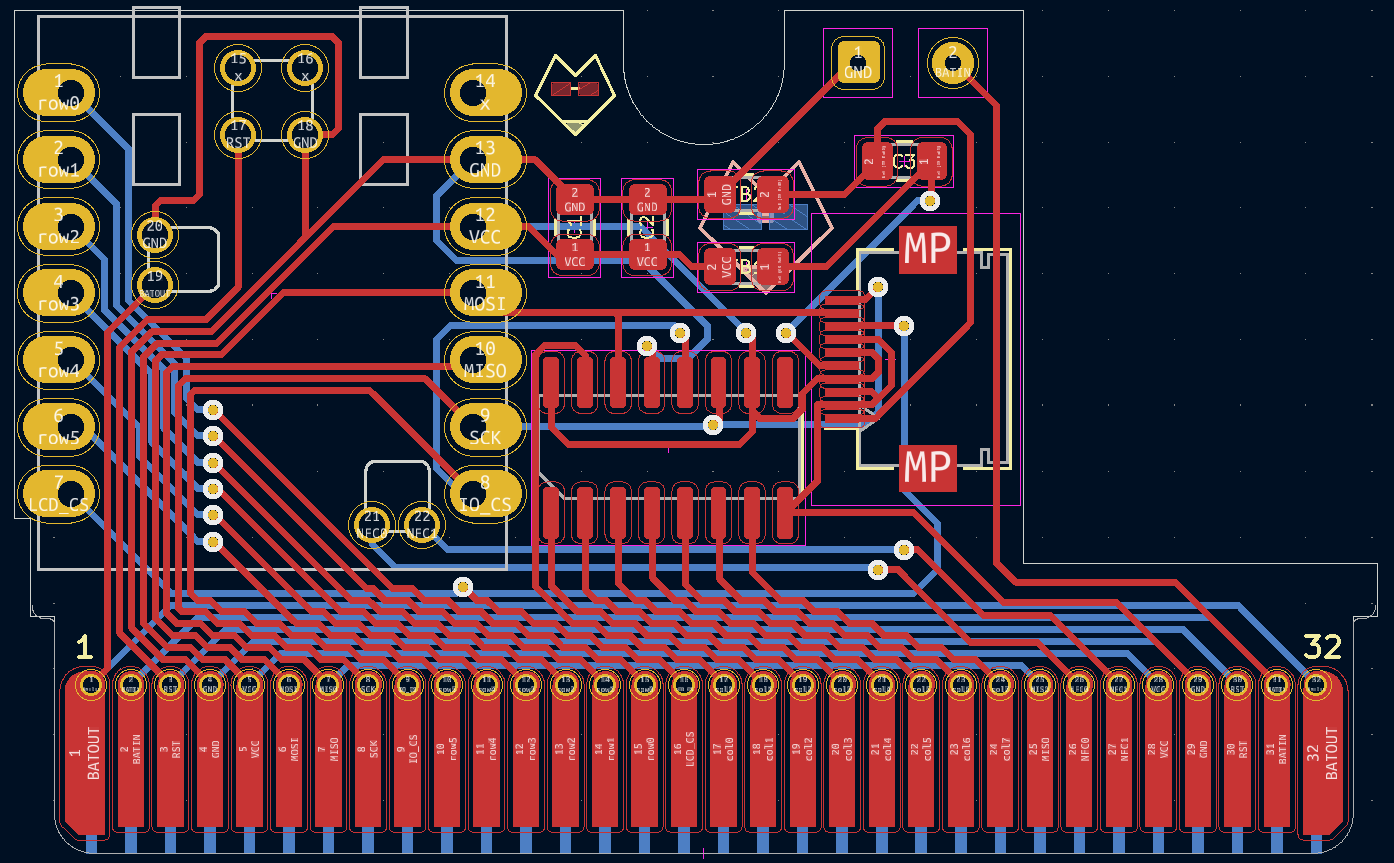Select the lower MP mounting pad
The width and height of the screenshot is (1394, 863).
pos(928,467)
